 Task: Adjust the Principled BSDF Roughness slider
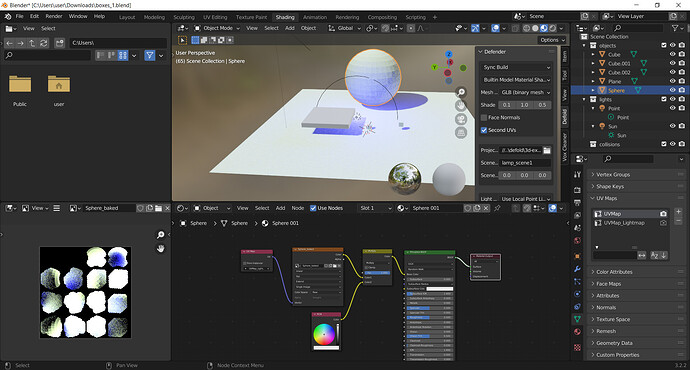tap(429, 317)
